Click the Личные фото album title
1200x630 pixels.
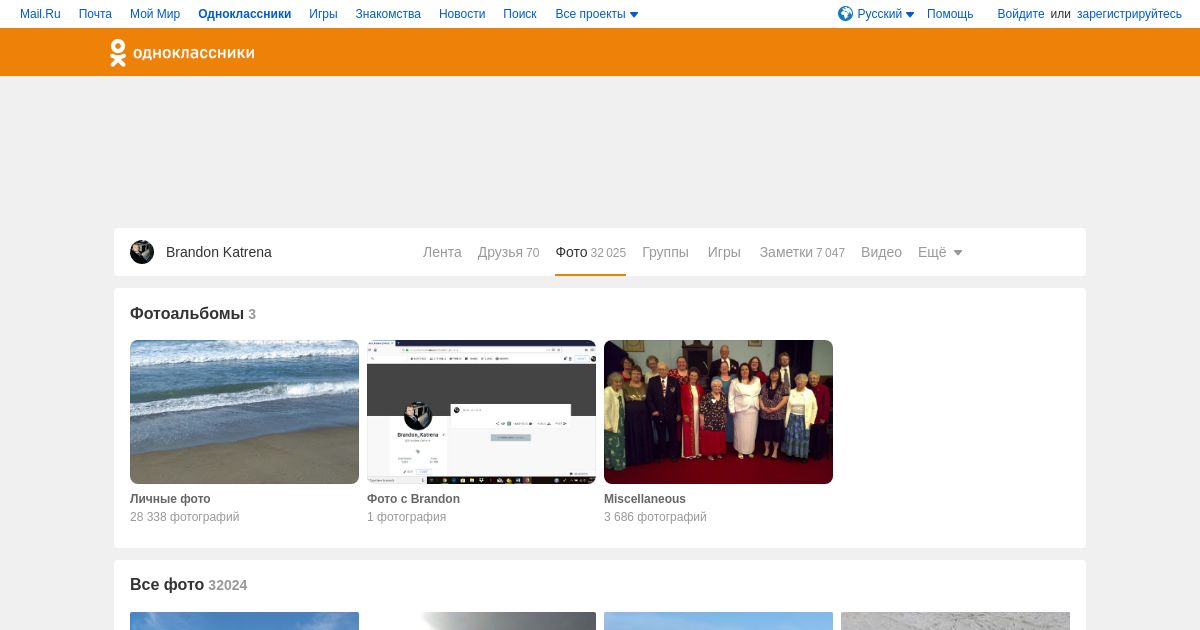click(170, 499)
